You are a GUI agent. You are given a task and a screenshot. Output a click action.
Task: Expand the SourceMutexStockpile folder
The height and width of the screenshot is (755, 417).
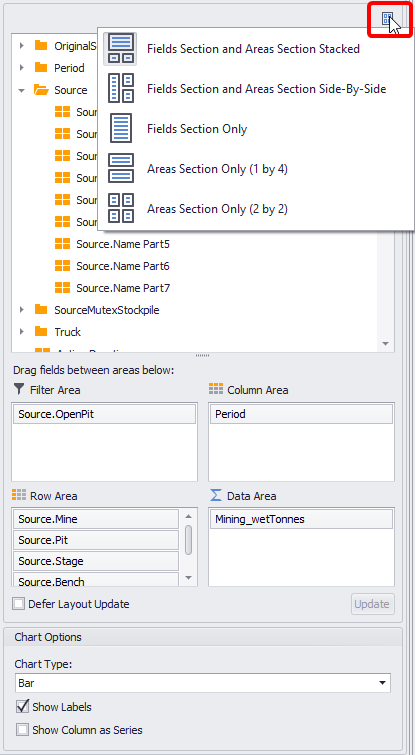(x=22, y=310)
